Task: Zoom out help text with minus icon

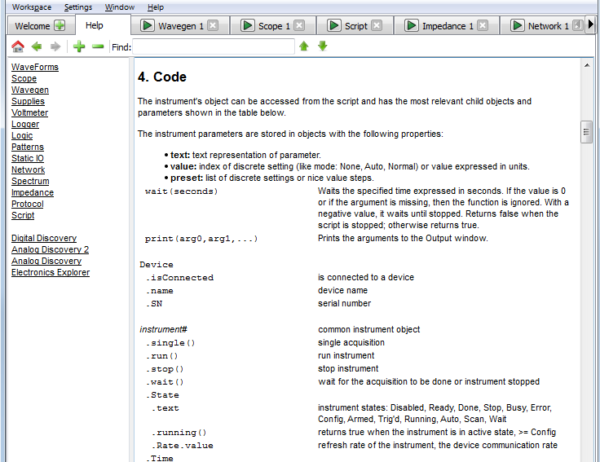Action: pyautogui.click(x=98, y=47)
